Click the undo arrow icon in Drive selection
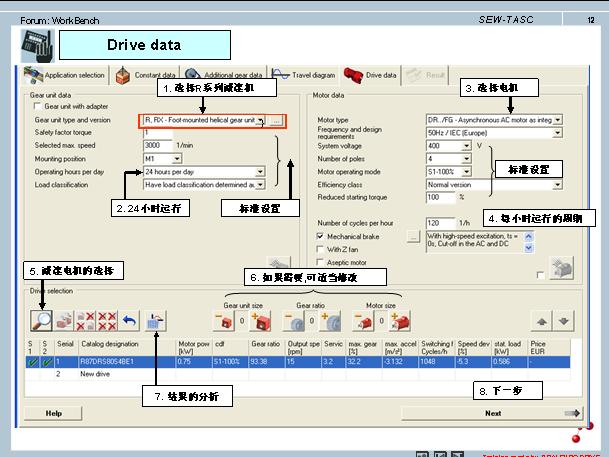The height and width of the screenshot is (457, 609). click(x=129, y=321)
